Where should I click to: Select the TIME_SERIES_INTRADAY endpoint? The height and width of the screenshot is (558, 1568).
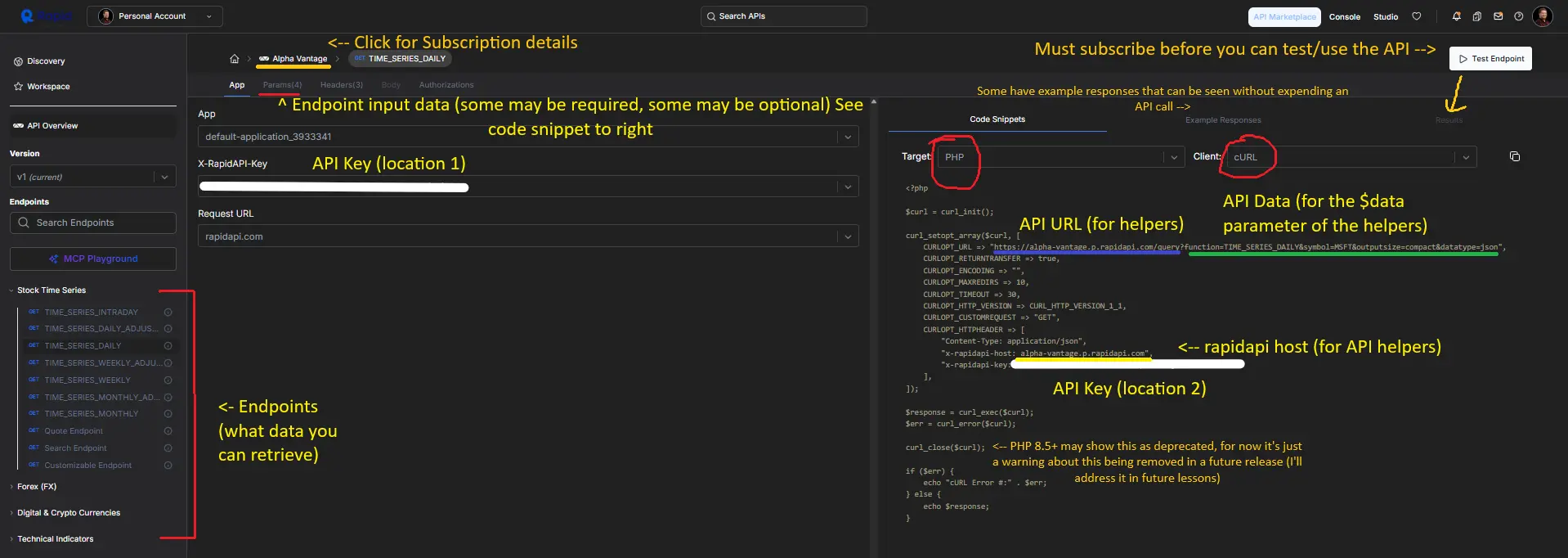[91, 313]
